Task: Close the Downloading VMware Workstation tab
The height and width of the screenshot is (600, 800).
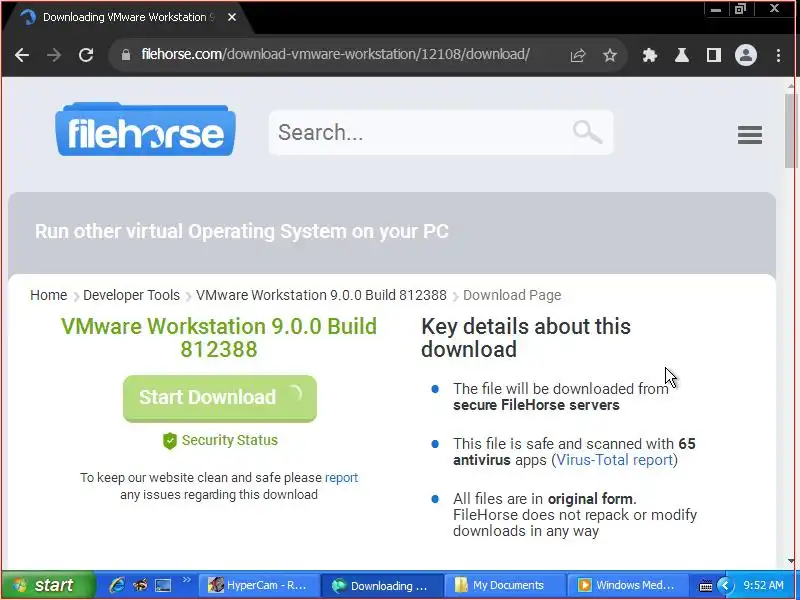Action: 232,17
